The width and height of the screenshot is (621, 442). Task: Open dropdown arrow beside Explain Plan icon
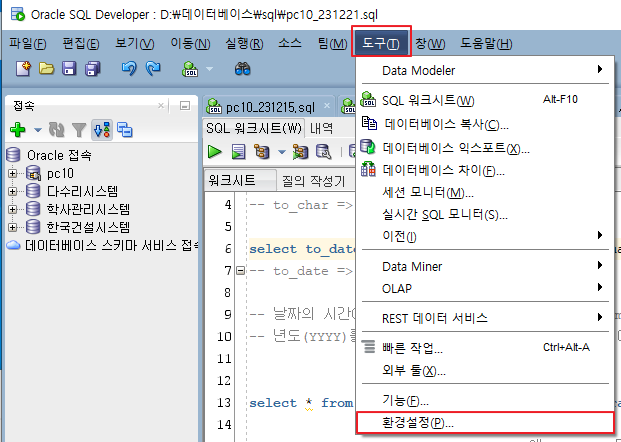tap(282, 152)
